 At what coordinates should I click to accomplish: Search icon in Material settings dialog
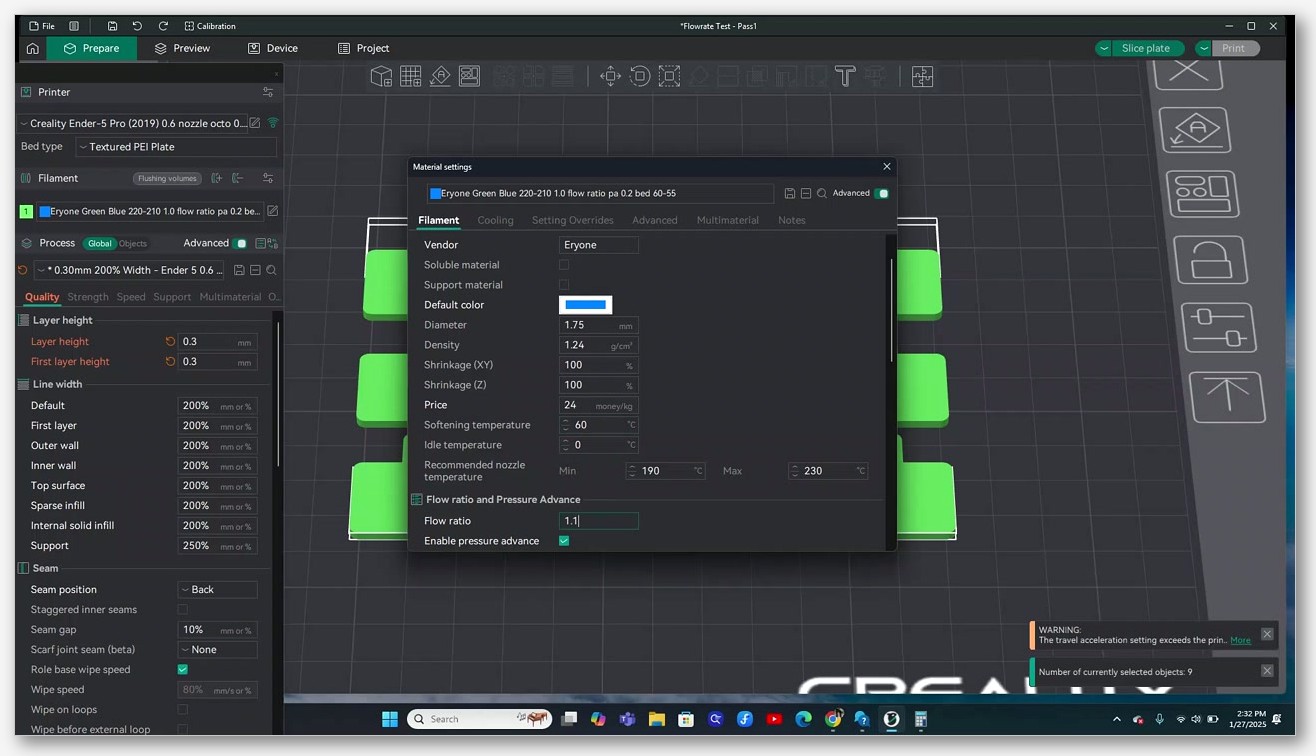point(821,193)
